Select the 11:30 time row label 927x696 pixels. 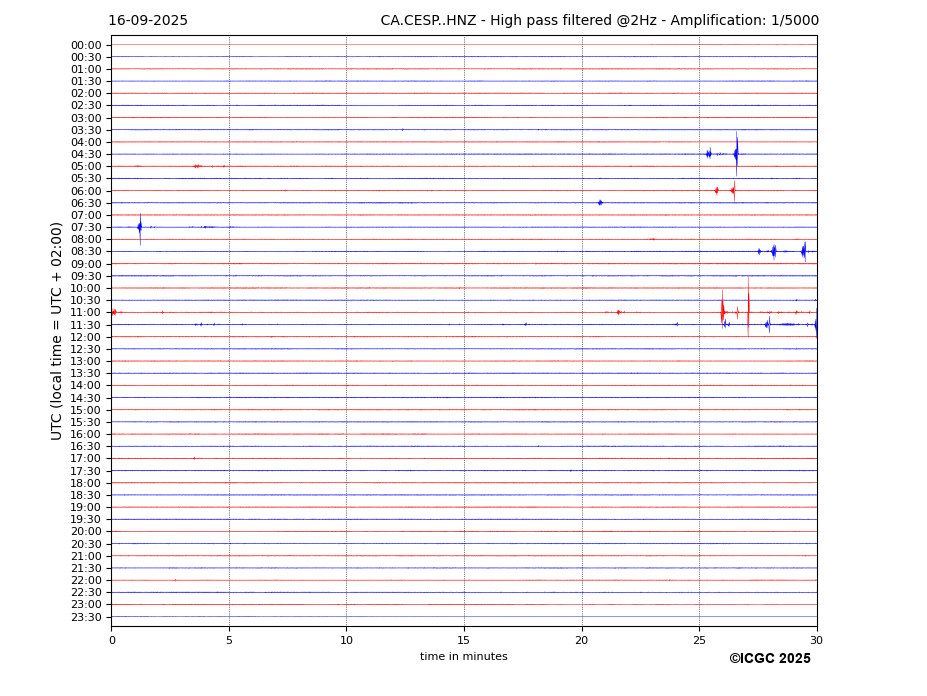pos(86,325)
